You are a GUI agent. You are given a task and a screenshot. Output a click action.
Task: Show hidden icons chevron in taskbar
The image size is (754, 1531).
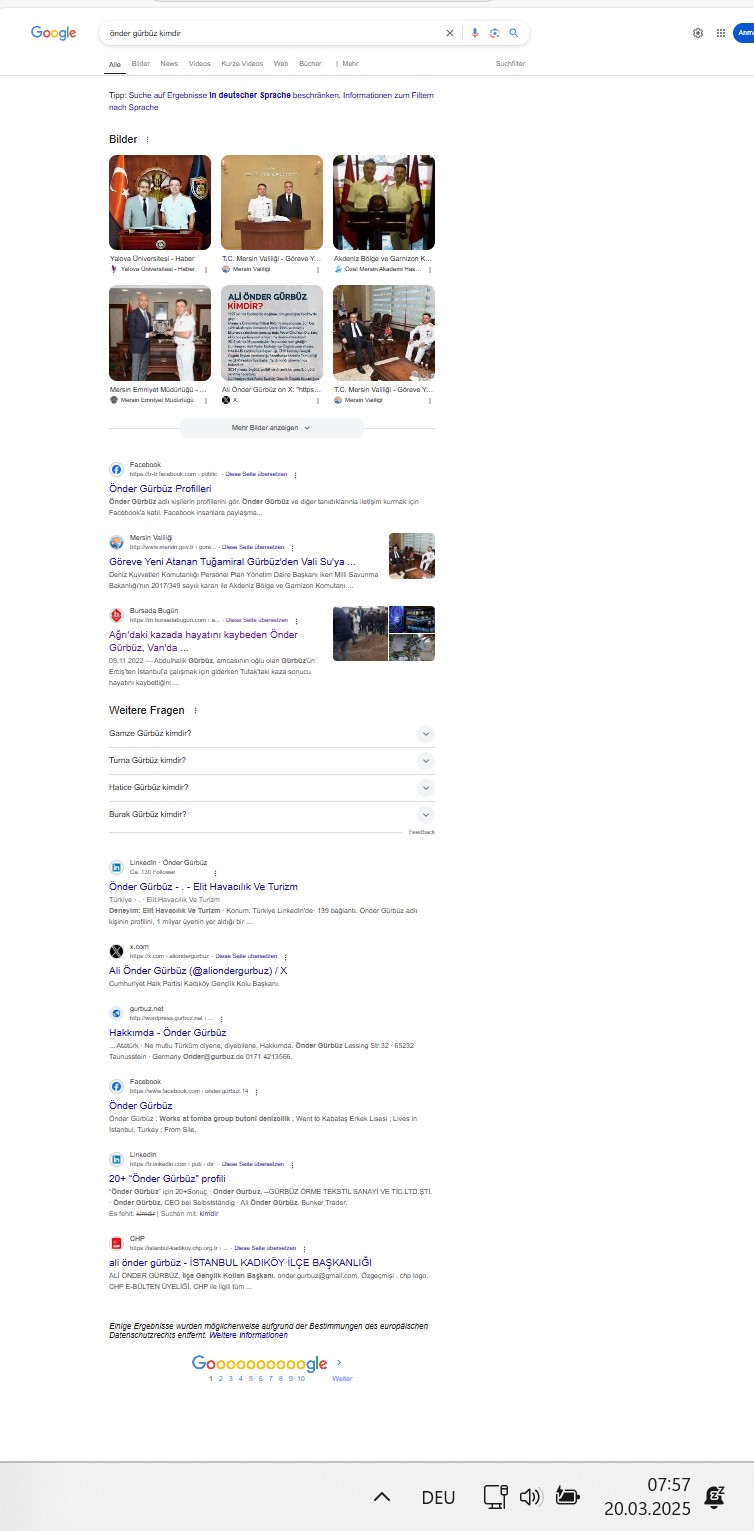tap(381, 1497)
